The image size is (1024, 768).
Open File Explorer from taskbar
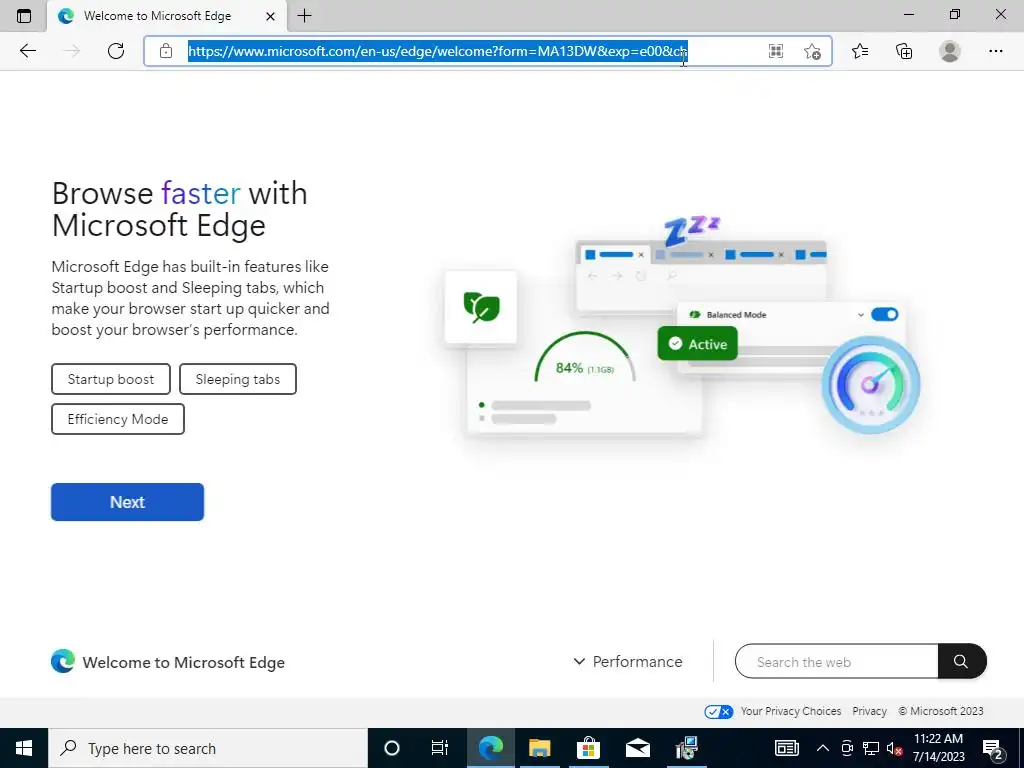point(539,748)
